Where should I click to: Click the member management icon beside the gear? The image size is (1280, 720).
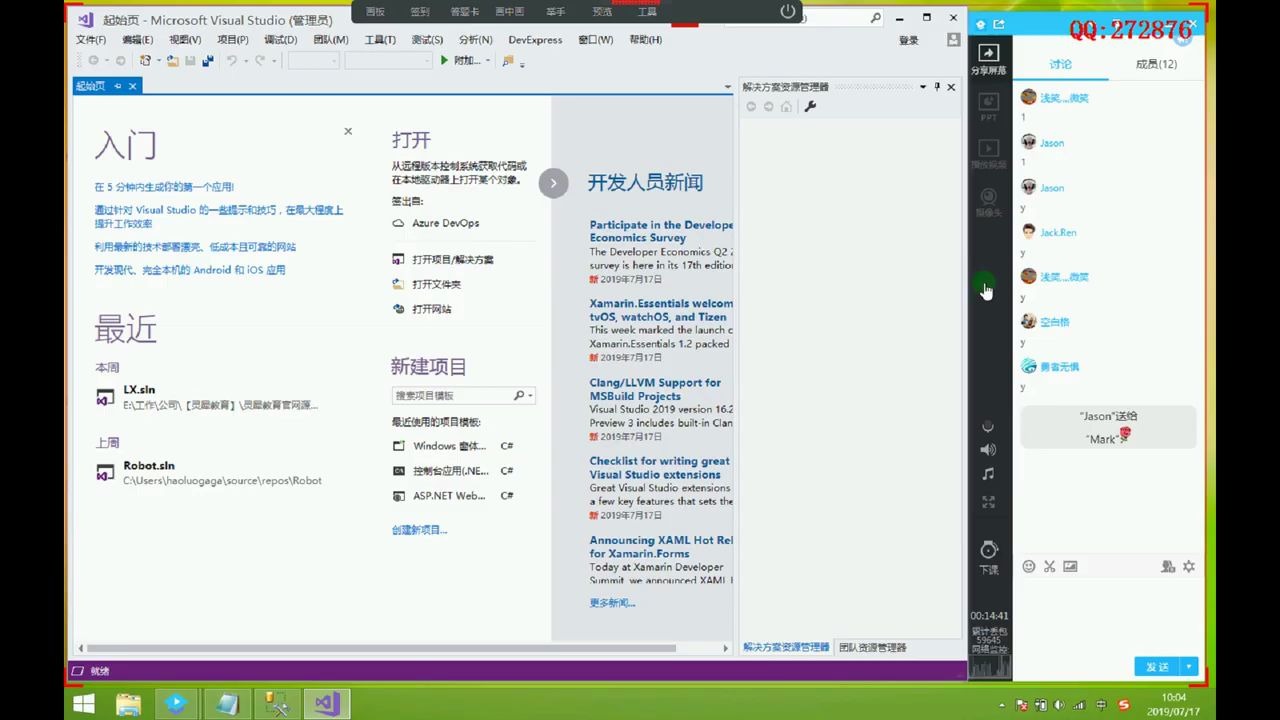tap(1167, 566)
